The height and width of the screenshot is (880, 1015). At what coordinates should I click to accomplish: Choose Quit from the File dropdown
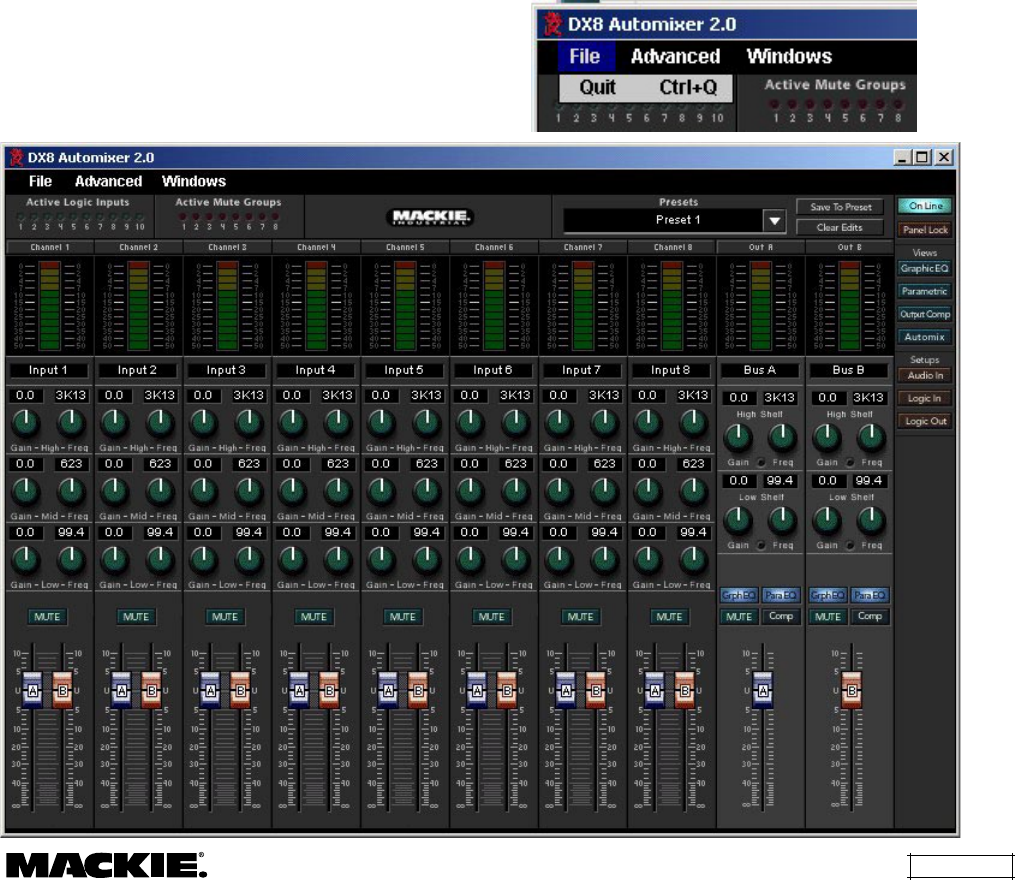(x=646, y=87)
